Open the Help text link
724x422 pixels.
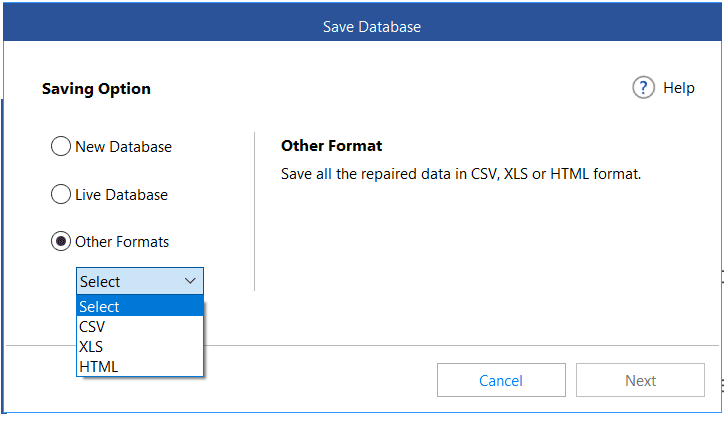click(x=679, y=88)
